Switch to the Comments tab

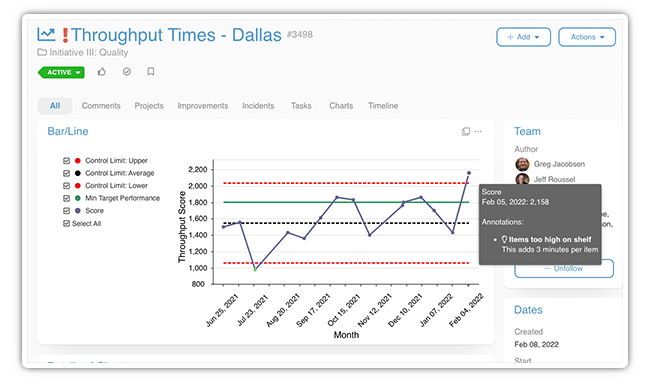pos(101,106)
